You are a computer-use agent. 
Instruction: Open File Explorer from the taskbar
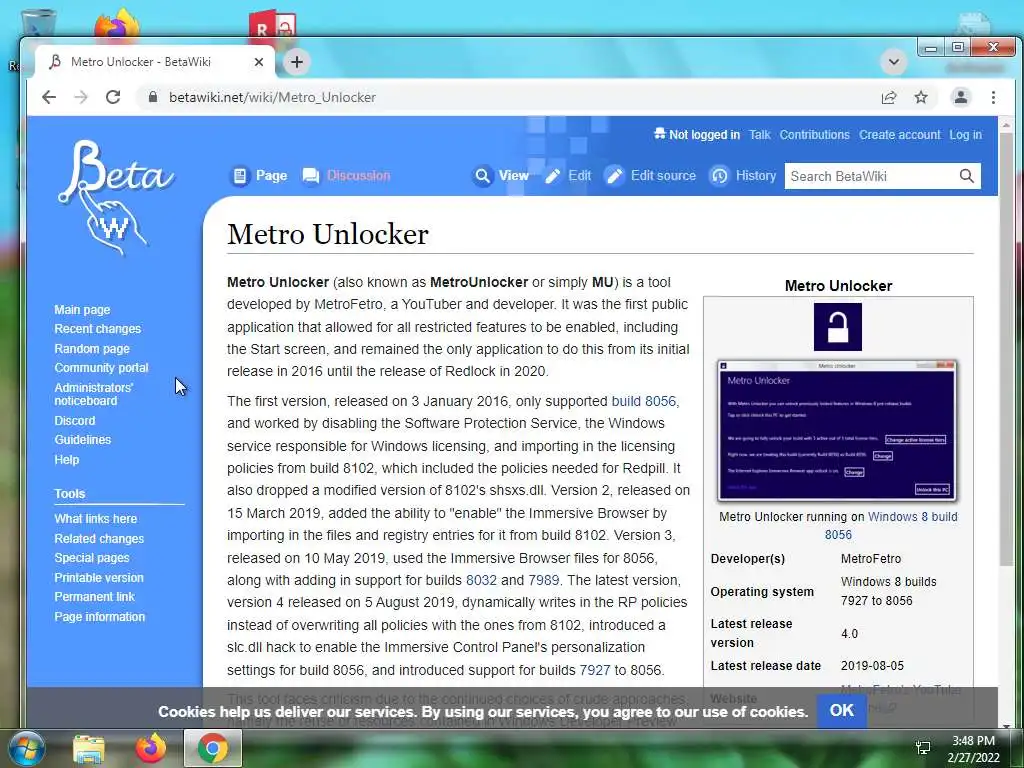89,748
